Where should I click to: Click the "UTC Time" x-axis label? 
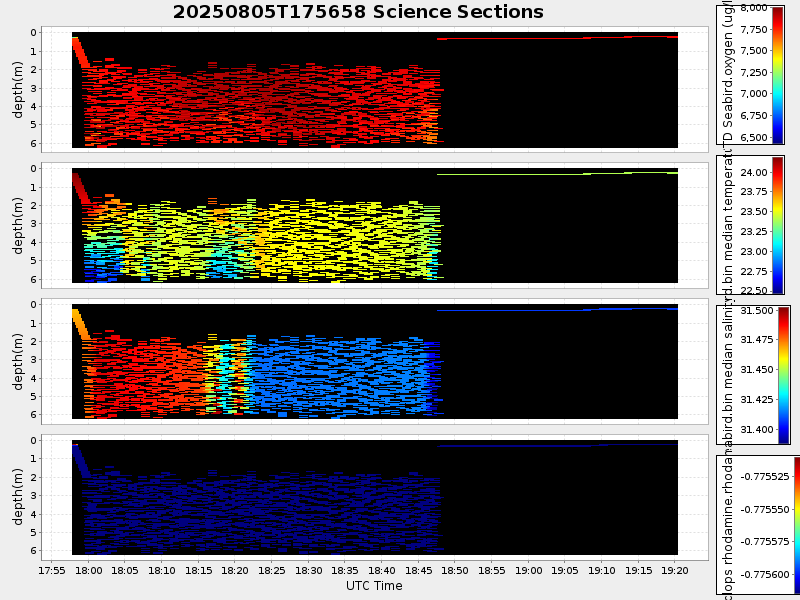click(x=374, y=585)
